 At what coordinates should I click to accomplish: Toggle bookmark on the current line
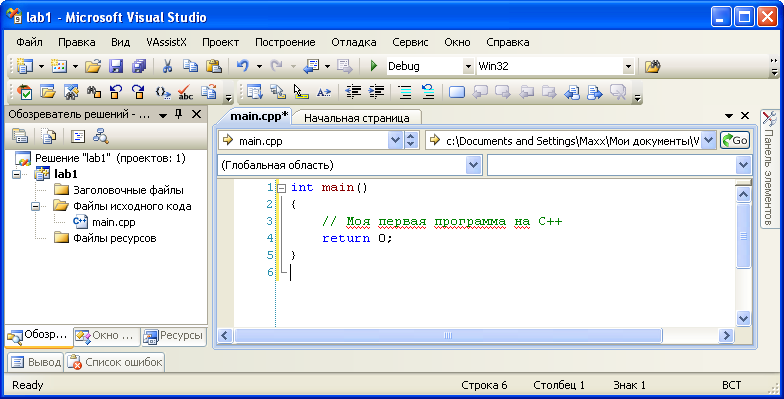[x=456, y=92]
